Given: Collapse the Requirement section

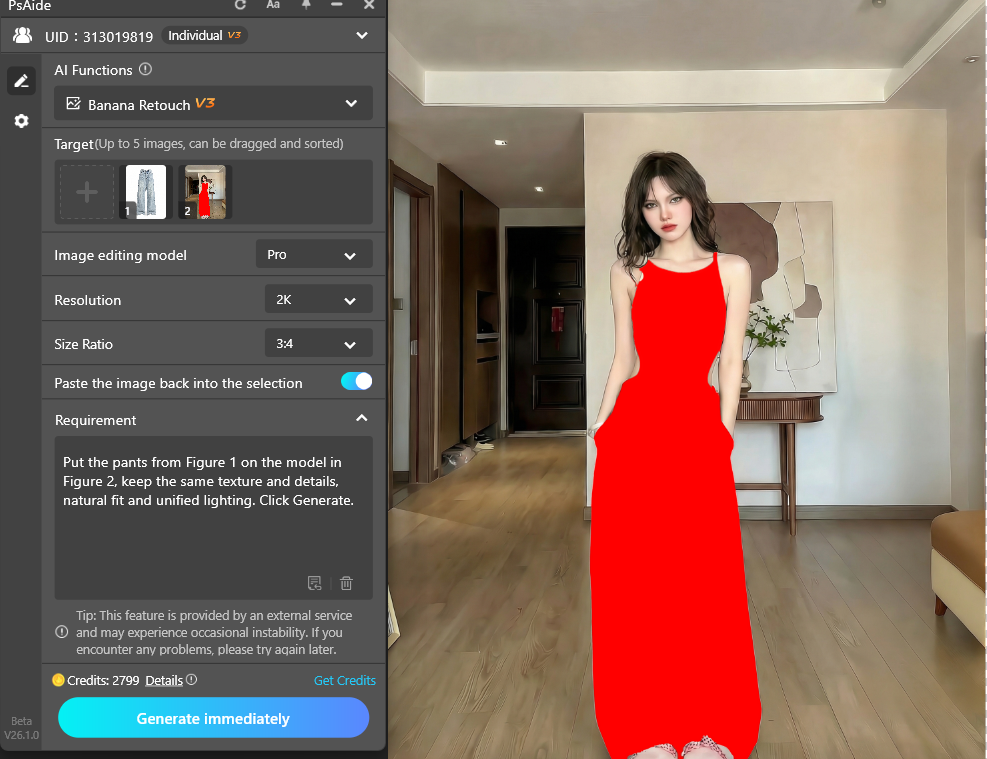Looking at the screenshot, I should pyautogui.click(x=362, y=419).
